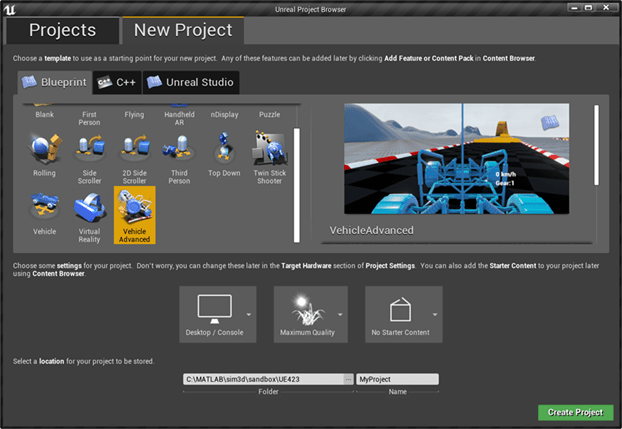Image resolution: width=622 pixels, height=429 pixels.
Task: Click the Flying template label
Action: [134, 115]
